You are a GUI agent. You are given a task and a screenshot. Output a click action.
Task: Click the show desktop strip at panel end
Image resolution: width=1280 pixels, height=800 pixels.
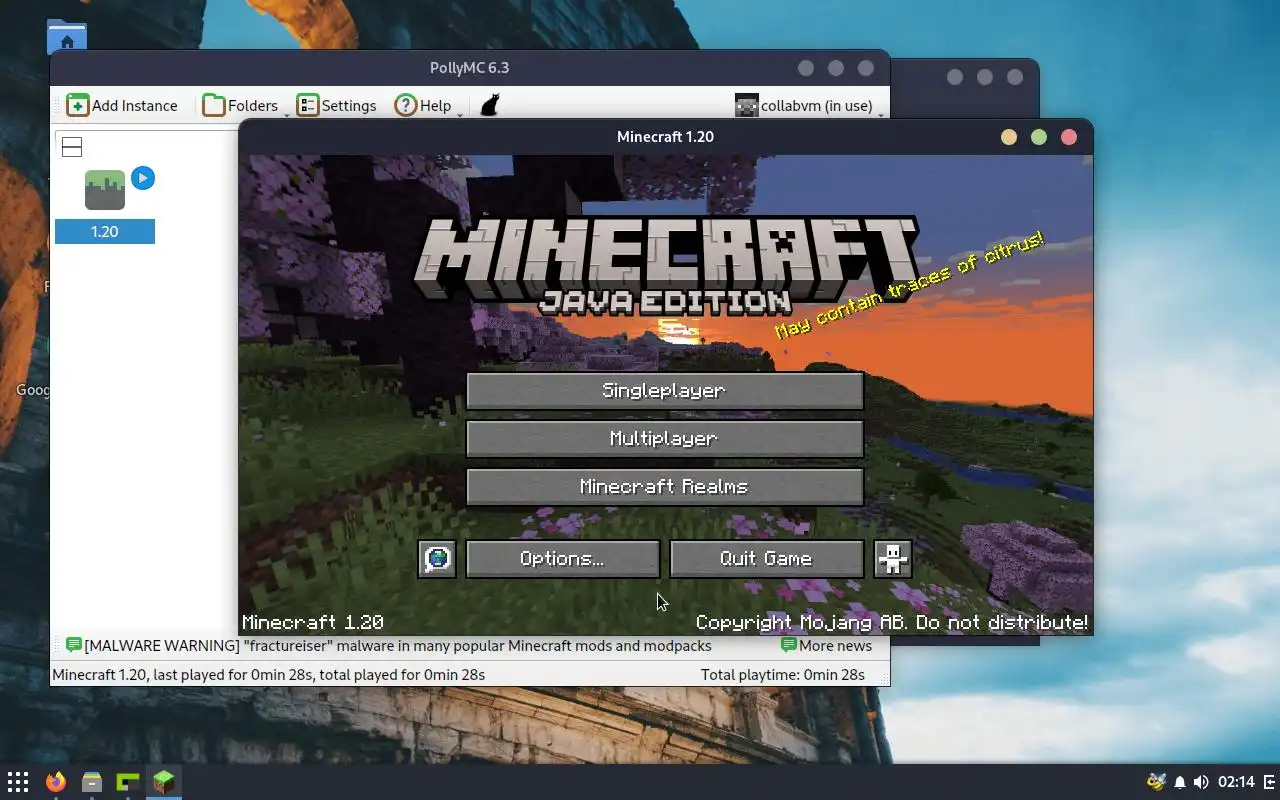1271,782
